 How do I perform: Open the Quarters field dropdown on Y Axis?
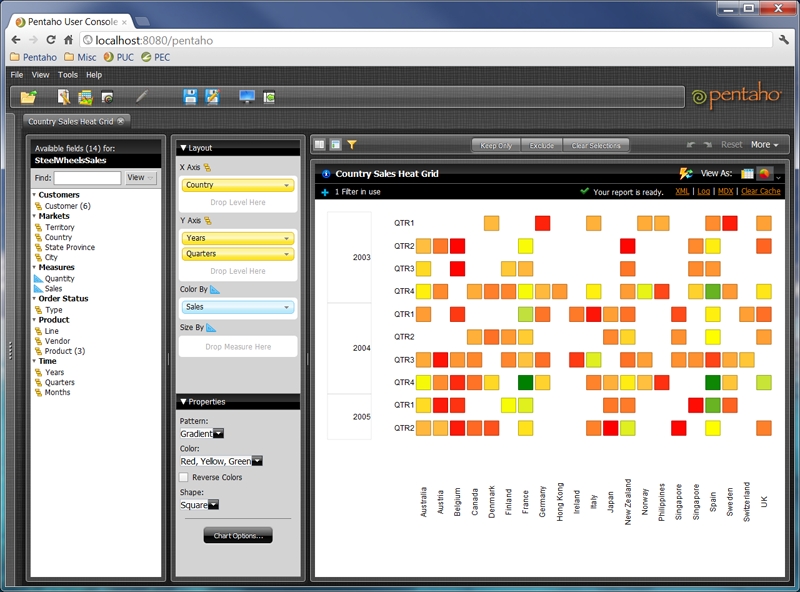point(286,254)
